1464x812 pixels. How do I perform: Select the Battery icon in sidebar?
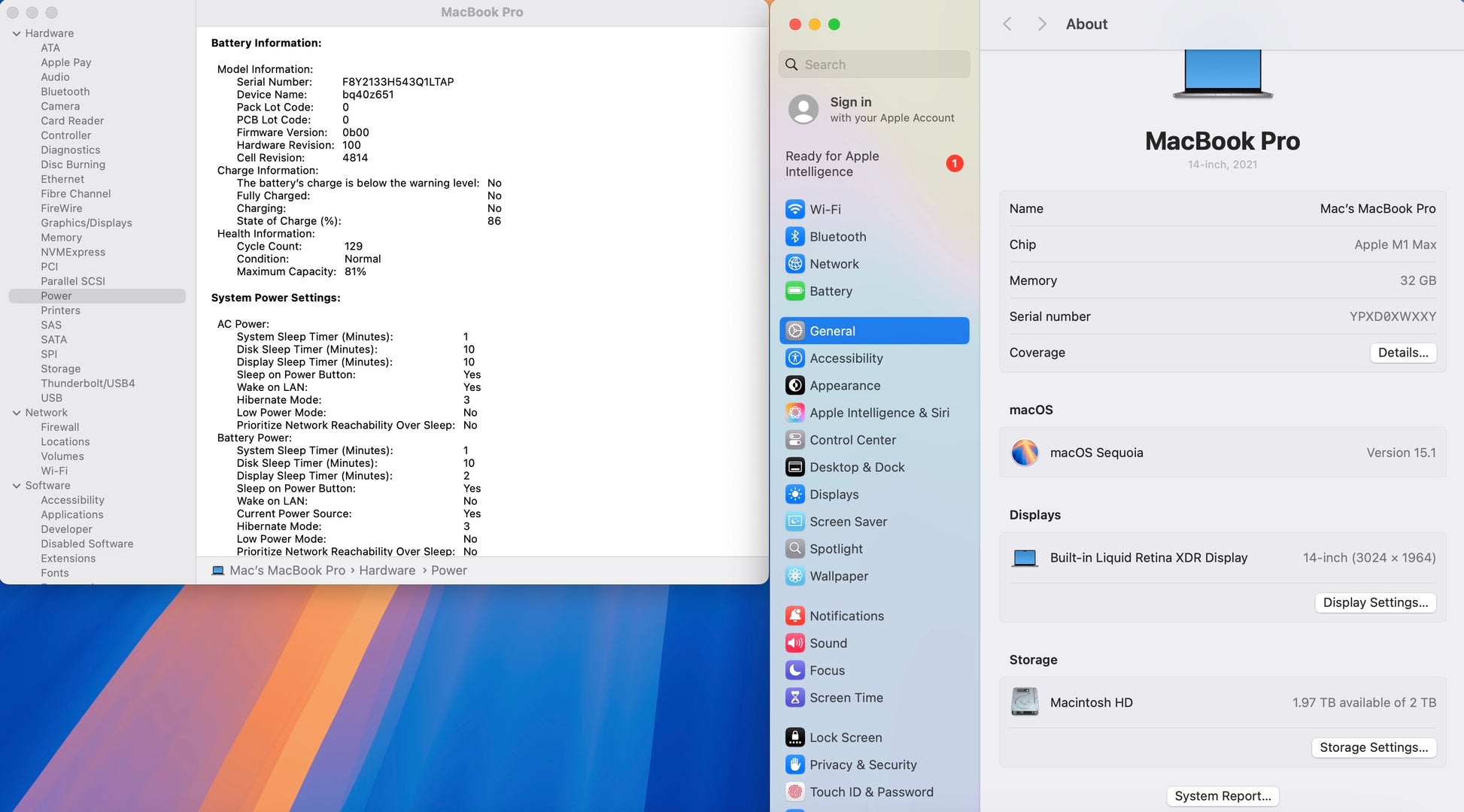coord(795,291)
